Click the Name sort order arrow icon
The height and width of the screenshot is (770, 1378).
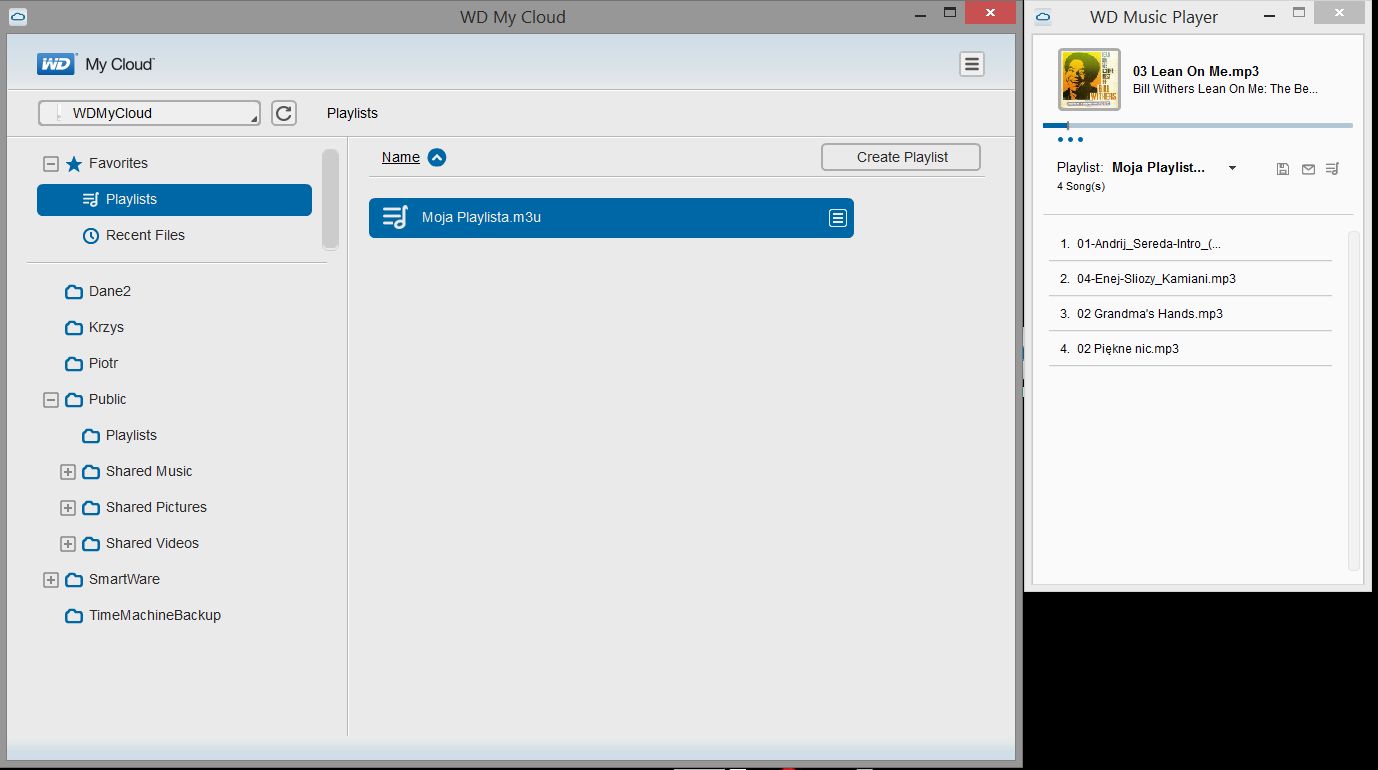437,157
